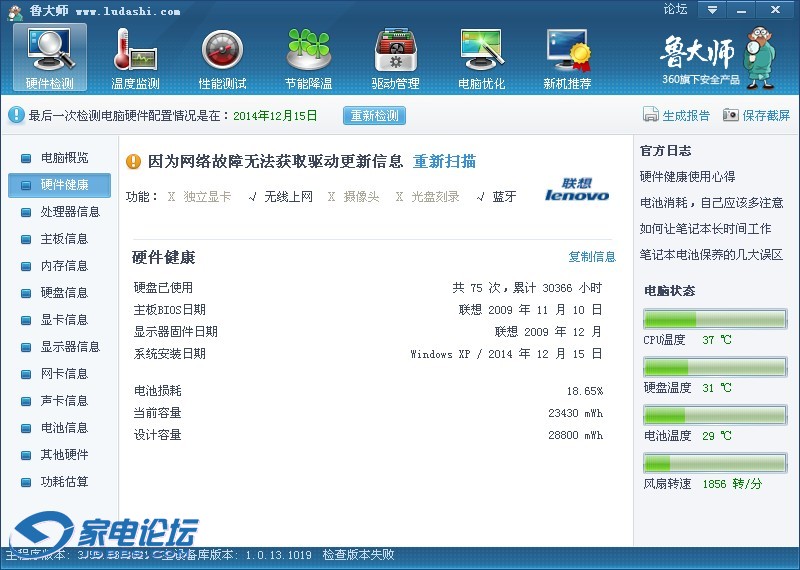Open the 硬件检测 hardware detection icon

tap(50, 57)
